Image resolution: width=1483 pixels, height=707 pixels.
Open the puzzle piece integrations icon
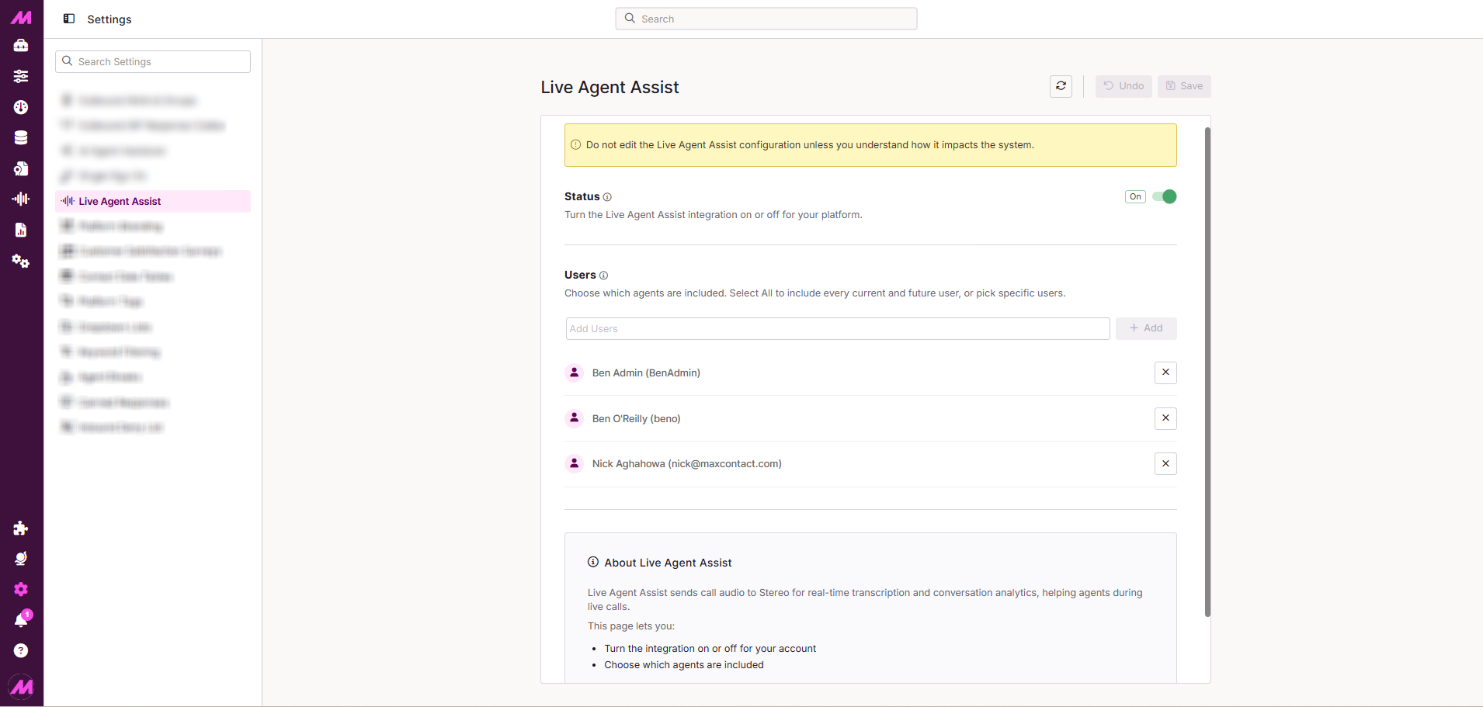coord(21,528)
